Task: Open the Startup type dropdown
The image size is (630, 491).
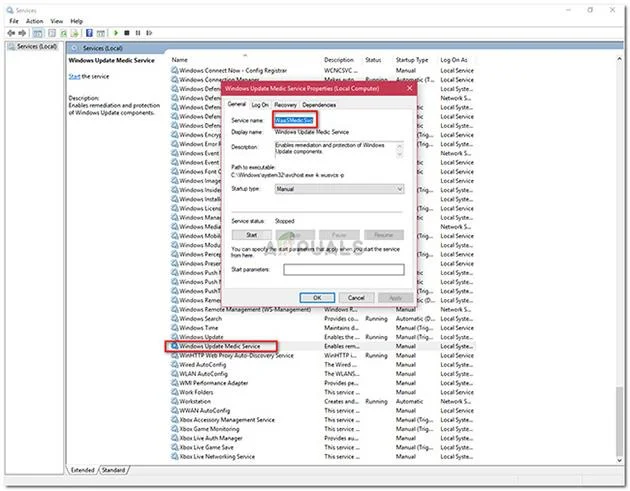Action: pos(339,189)
